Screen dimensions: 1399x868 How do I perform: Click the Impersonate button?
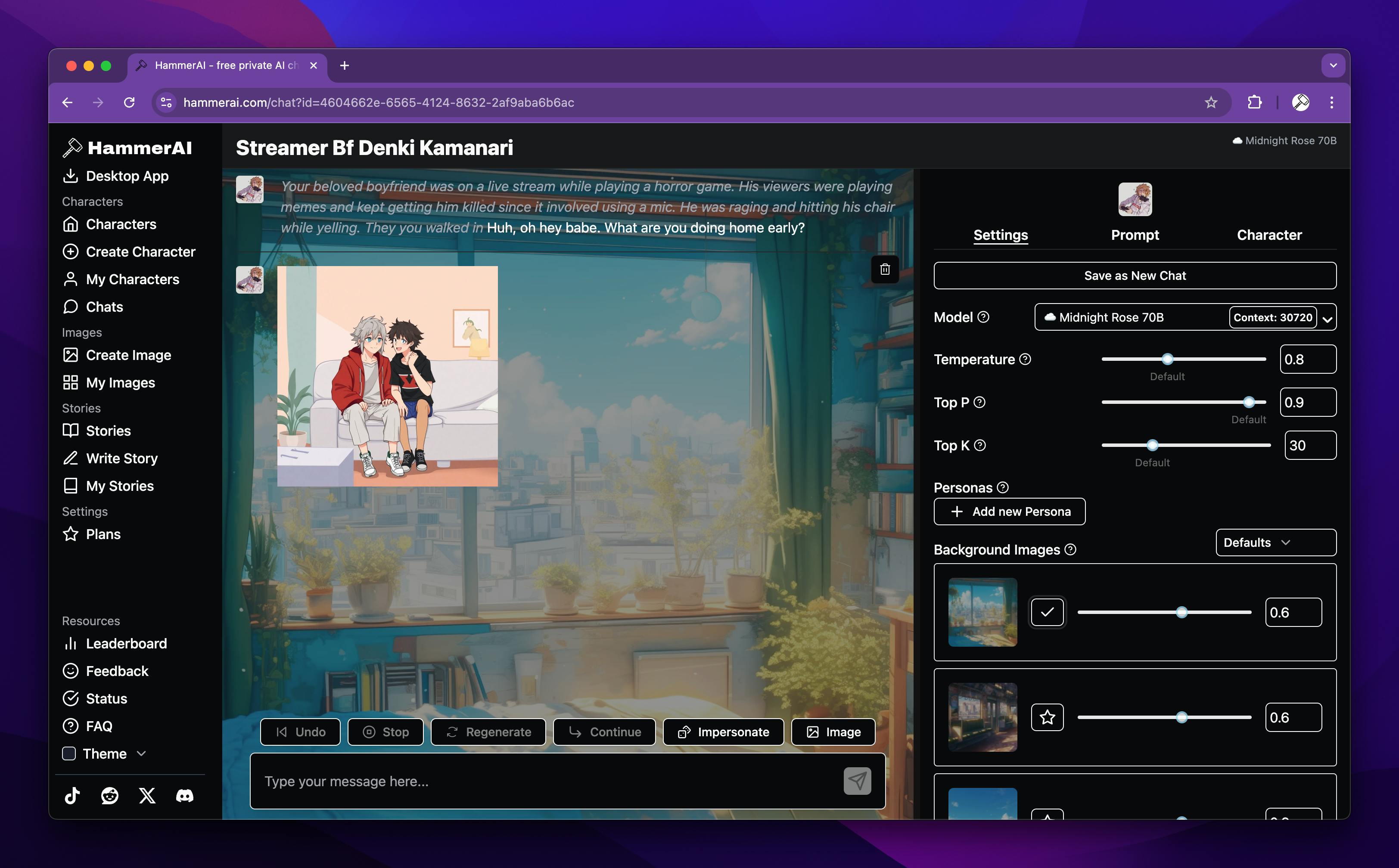coord(723,732)
